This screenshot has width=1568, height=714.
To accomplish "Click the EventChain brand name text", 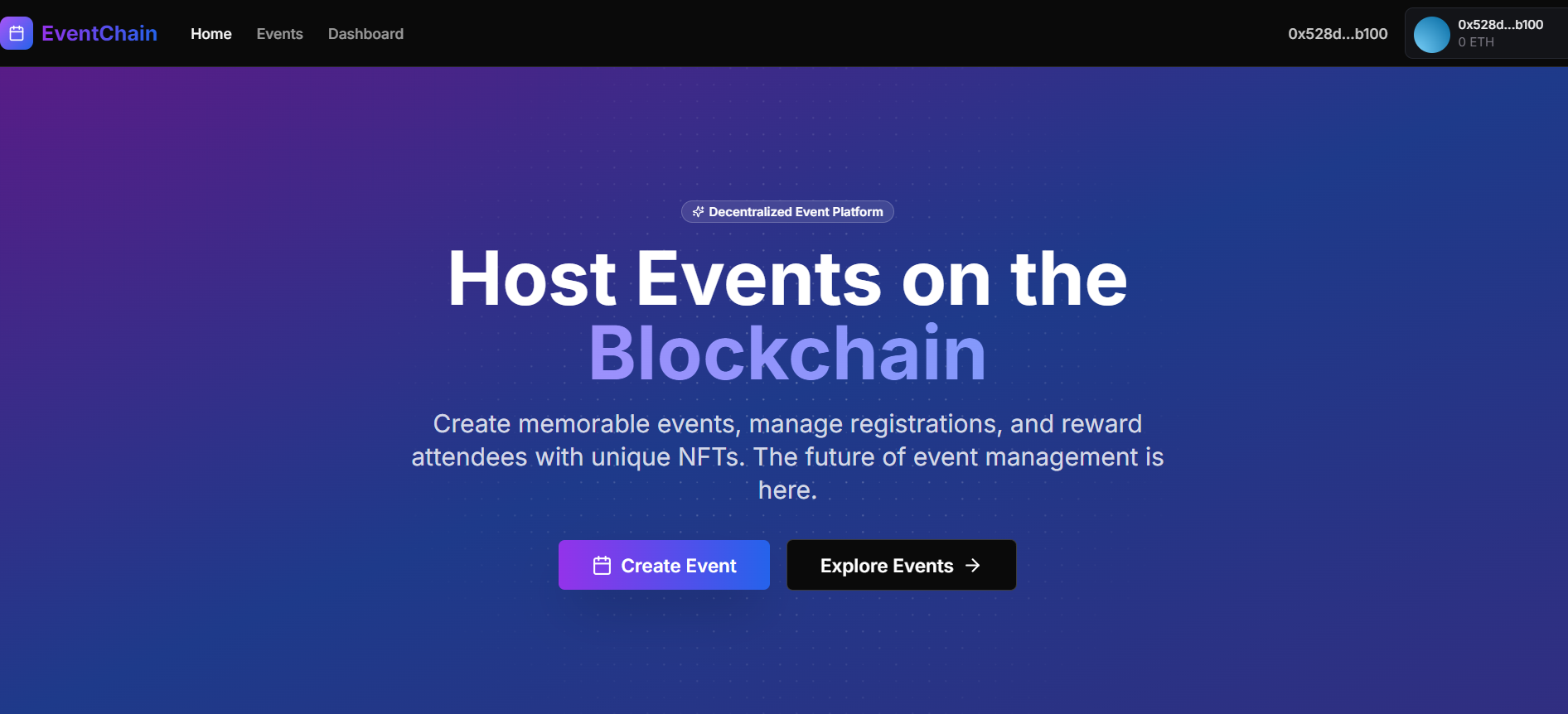I will point(99,33).
